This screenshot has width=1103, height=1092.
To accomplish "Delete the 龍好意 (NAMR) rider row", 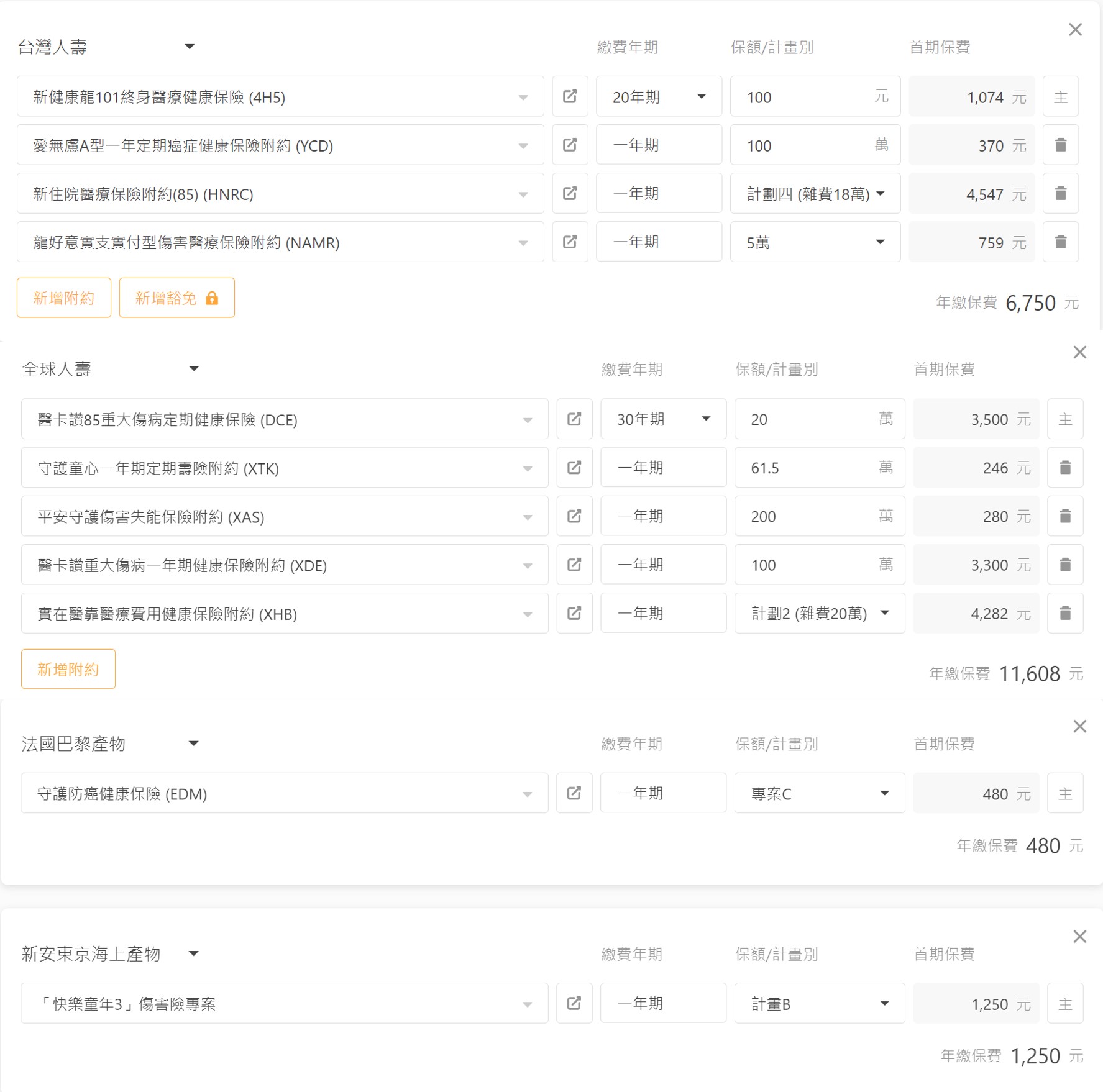I will click(x=1061, y=242).
